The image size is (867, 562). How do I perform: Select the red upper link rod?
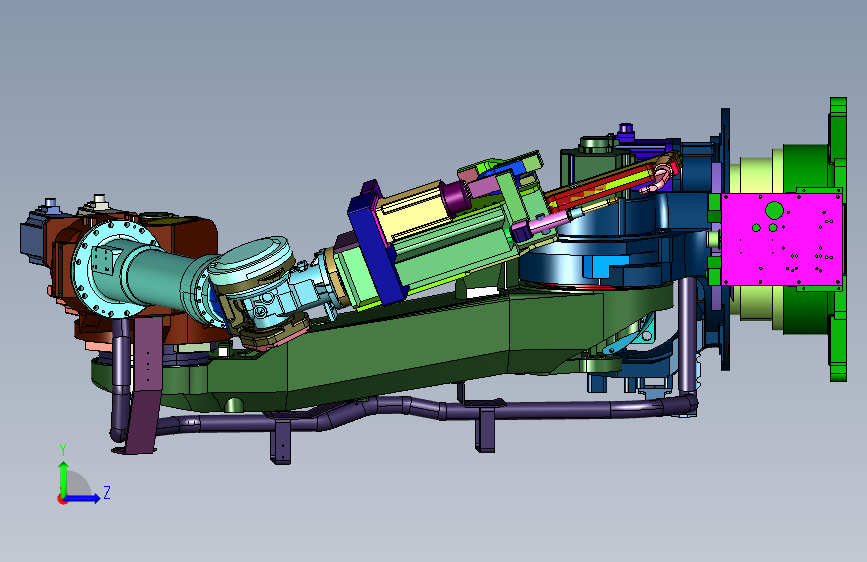click(x=603, y=185)
